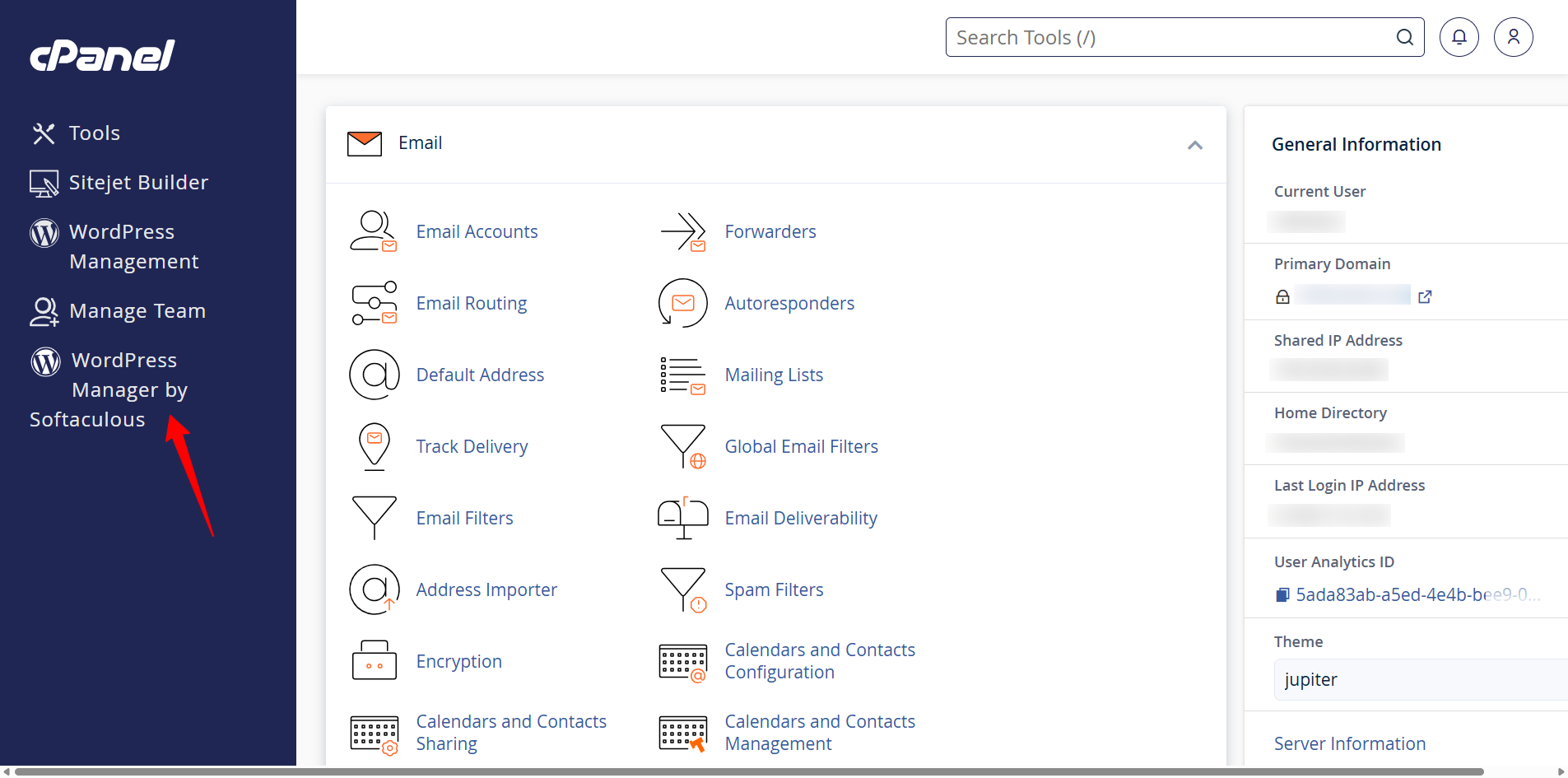Open the Autoresponders link
The height and width of the screenshot is (778, 1568).
point(789,303)
